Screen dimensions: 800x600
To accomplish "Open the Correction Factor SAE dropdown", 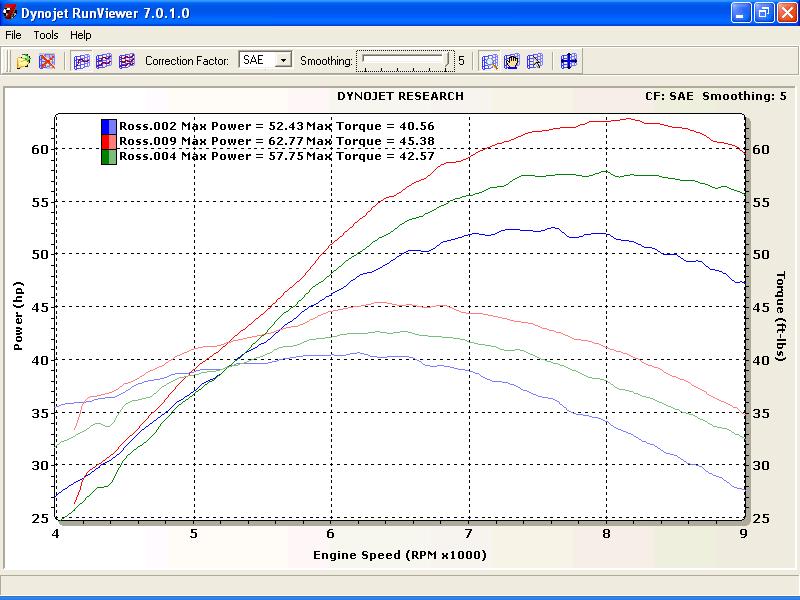I will [284, 60].
